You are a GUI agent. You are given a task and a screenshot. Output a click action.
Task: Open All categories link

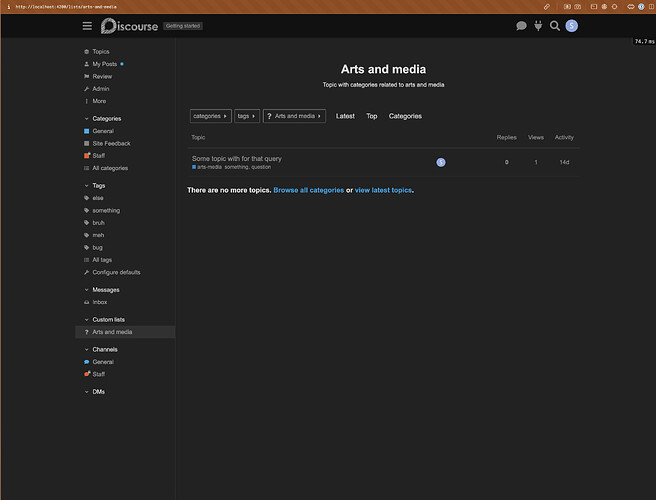tap(110, 168)
